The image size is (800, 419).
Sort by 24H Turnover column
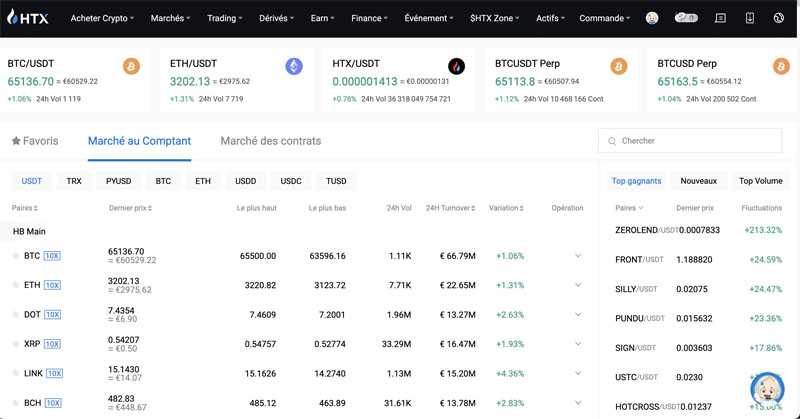451,208
